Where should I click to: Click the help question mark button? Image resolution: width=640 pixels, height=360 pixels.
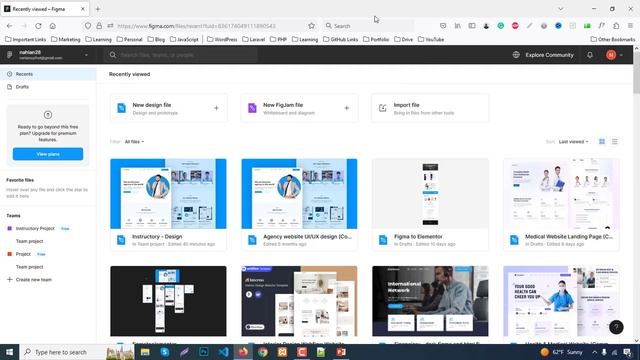point(616,327)
